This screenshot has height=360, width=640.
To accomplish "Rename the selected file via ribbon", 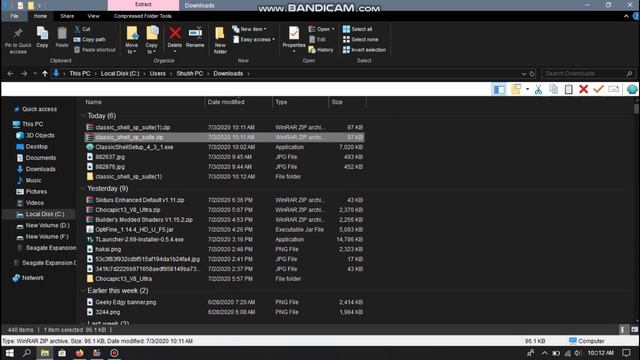I will pyautogui.click(x=195, y=38).
